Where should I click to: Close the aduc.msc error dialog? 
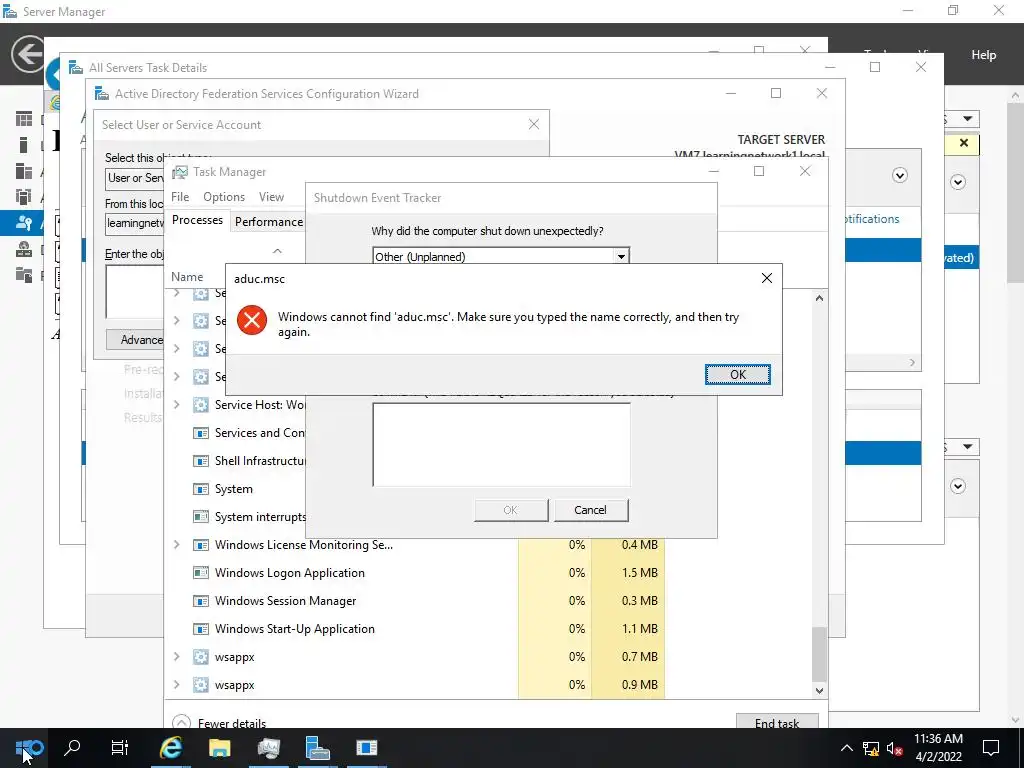(767, 278)
